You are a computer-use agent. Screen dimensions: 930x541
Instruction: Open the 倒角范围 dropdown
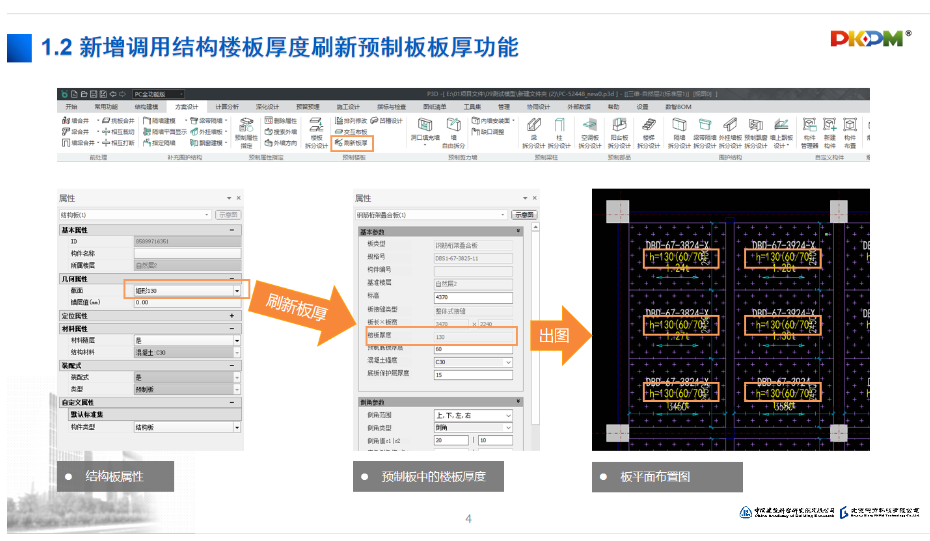pos(473,415)
